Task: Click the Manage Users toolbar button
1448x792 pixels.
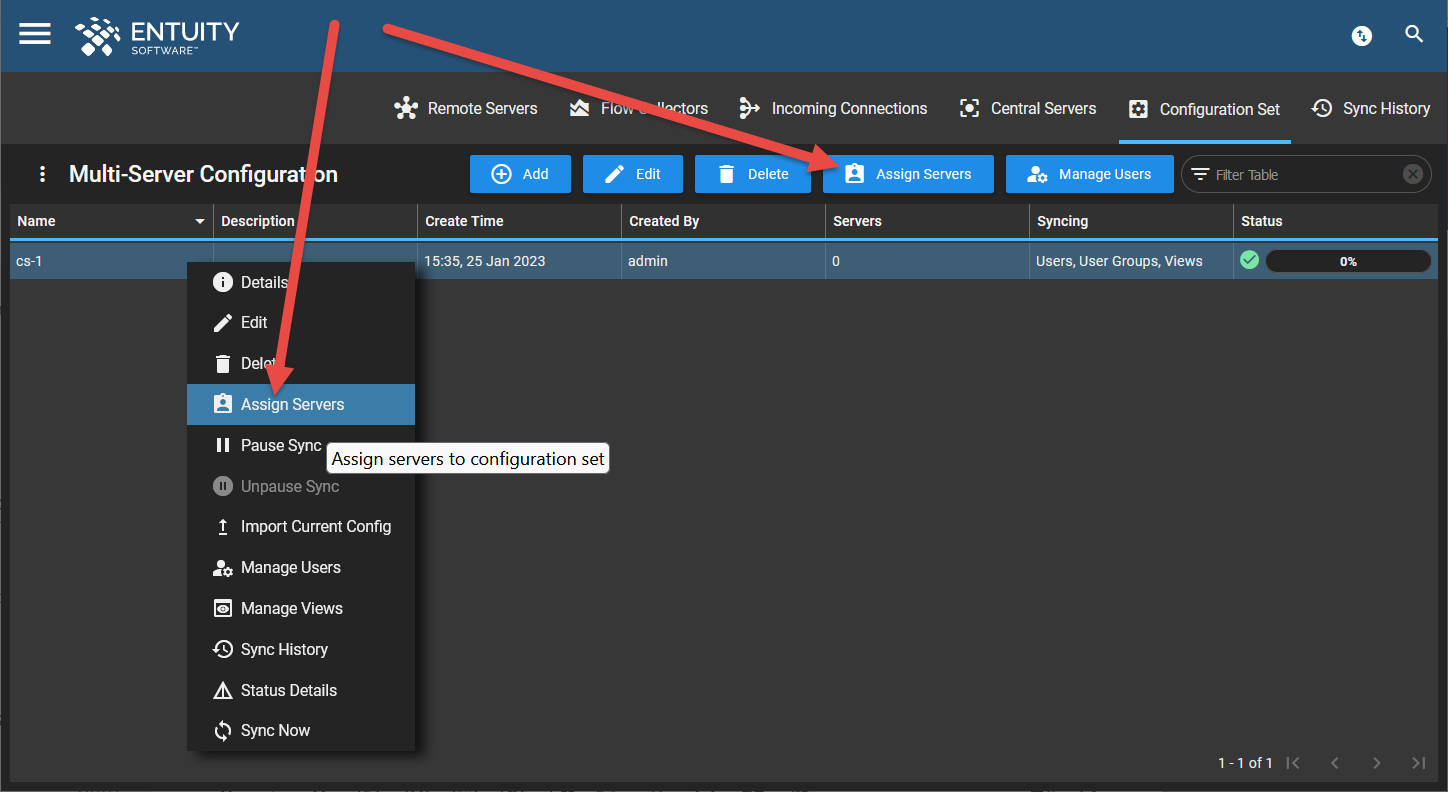Action: [x=1090, y=174]
